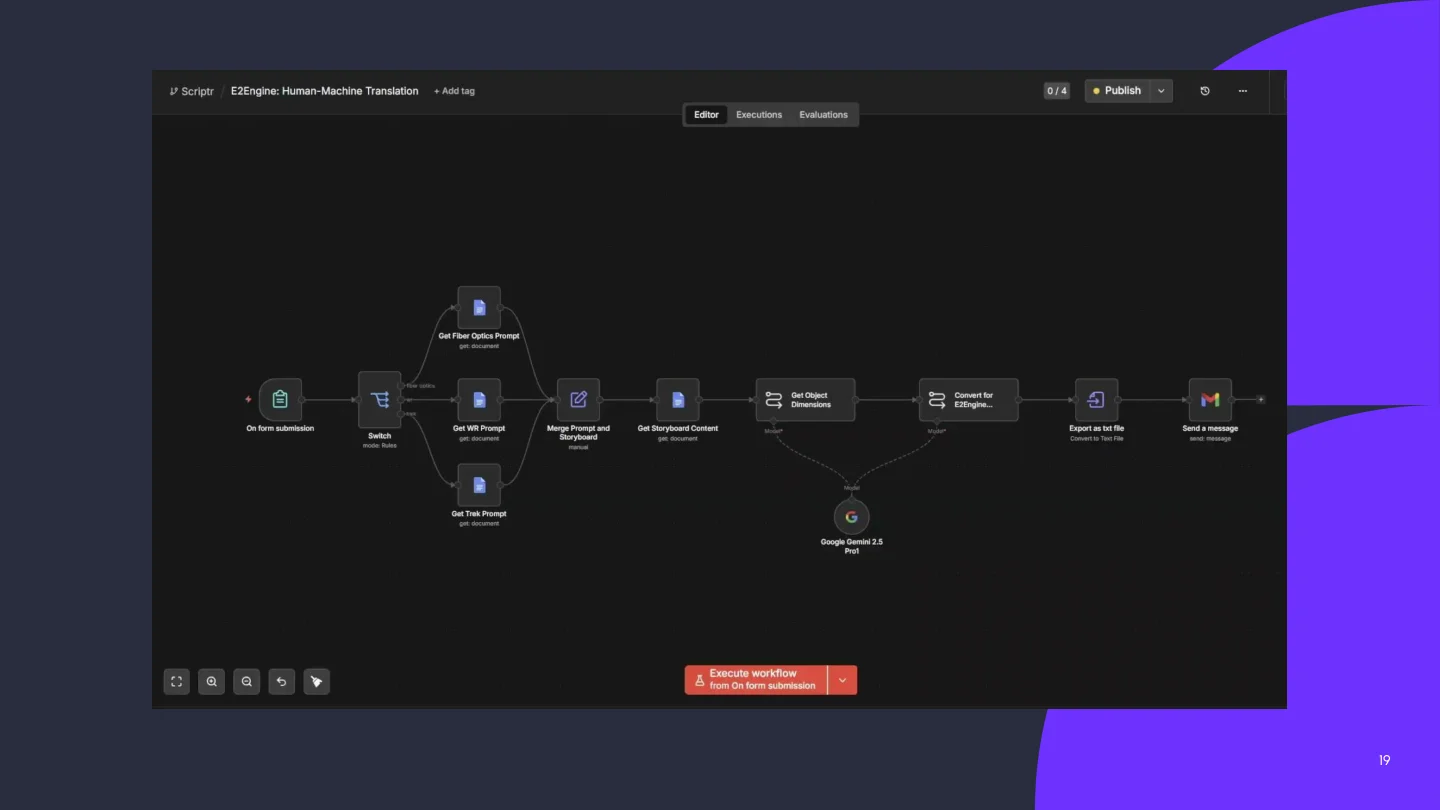Click the Publish button

coord(1117,91)
